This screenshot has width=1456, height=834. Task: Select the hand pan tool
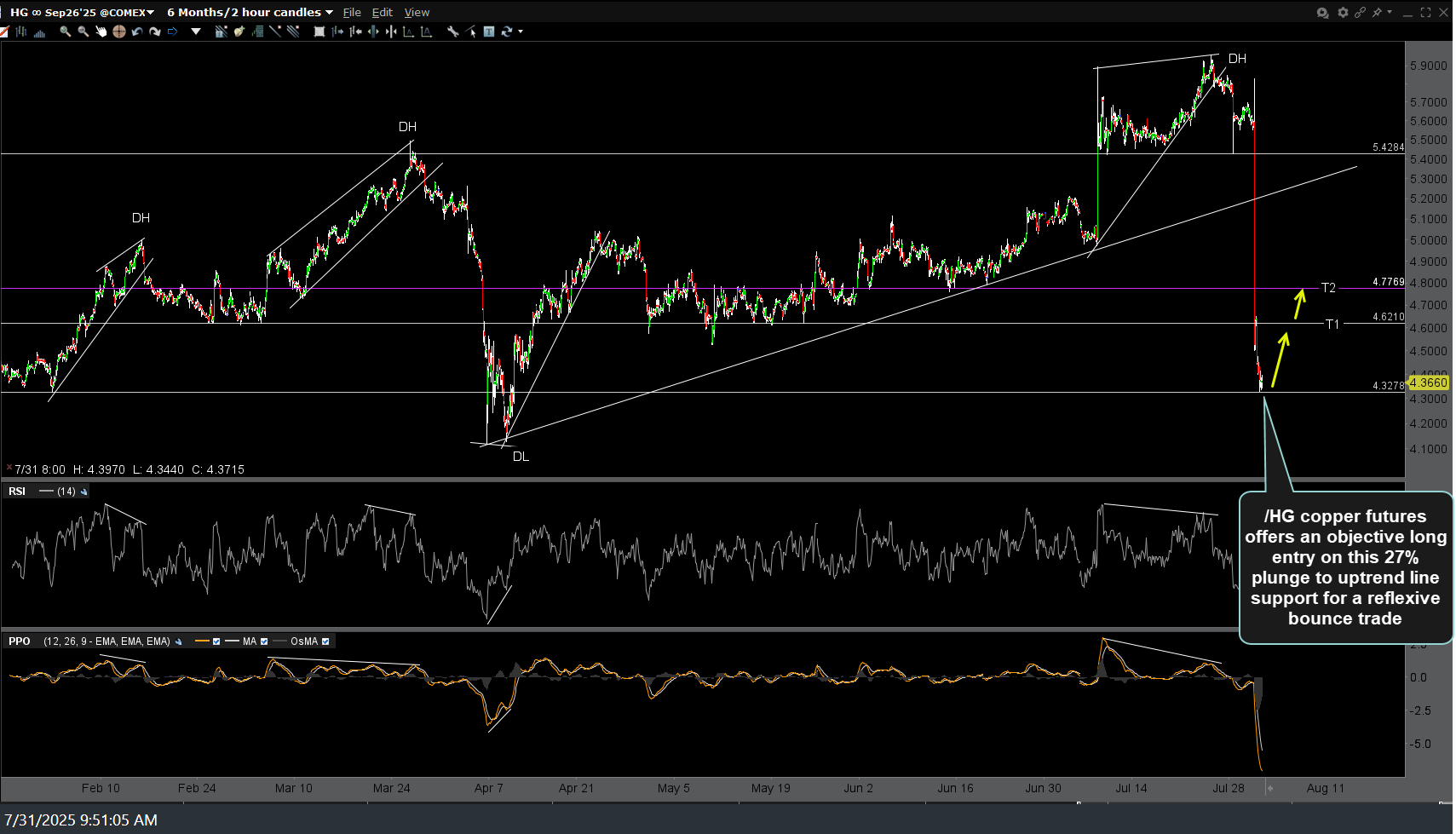[101, 32]
